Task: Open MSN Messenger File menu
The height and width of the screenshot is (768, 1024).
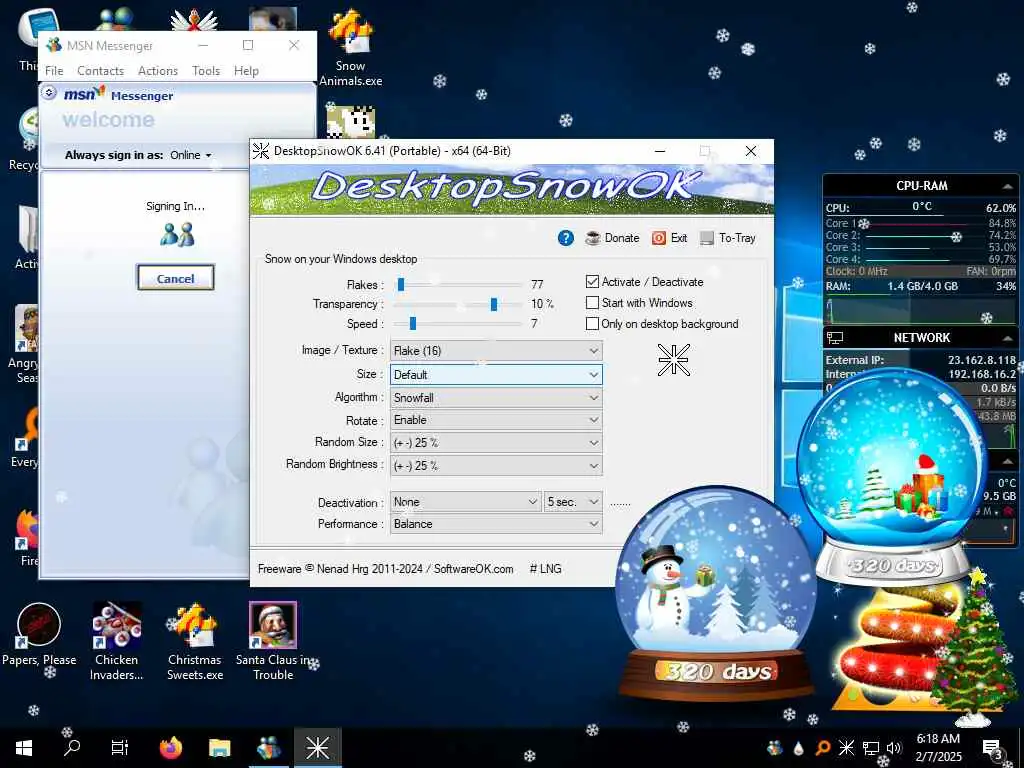Action: pos(54,71)
